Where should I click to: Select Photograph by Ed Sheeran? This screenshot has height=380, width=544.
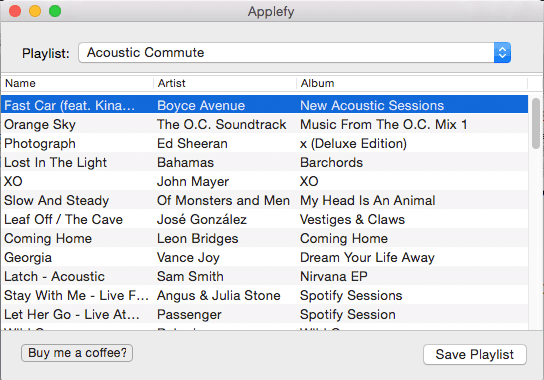[x=264, y=143]
